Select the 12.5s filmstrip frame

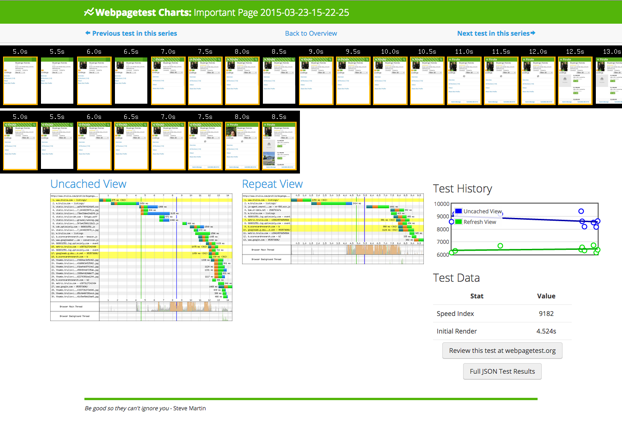tap(574, 81)
